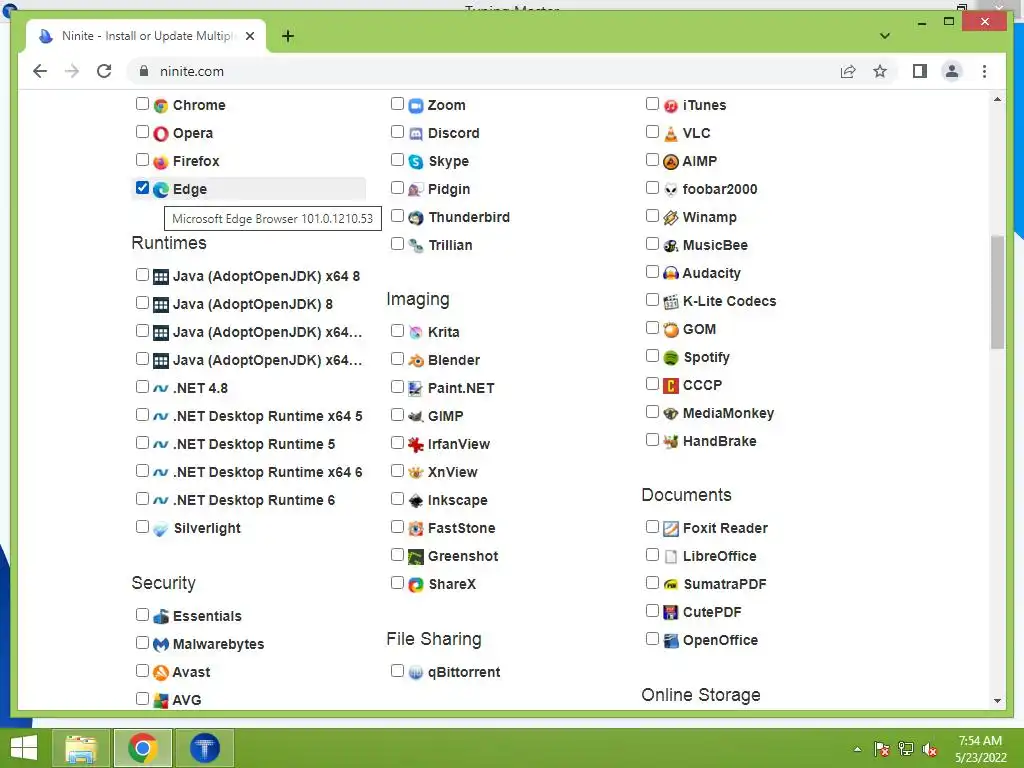Open Windows Start menu

pyautogui.click(x=24, y=748)
